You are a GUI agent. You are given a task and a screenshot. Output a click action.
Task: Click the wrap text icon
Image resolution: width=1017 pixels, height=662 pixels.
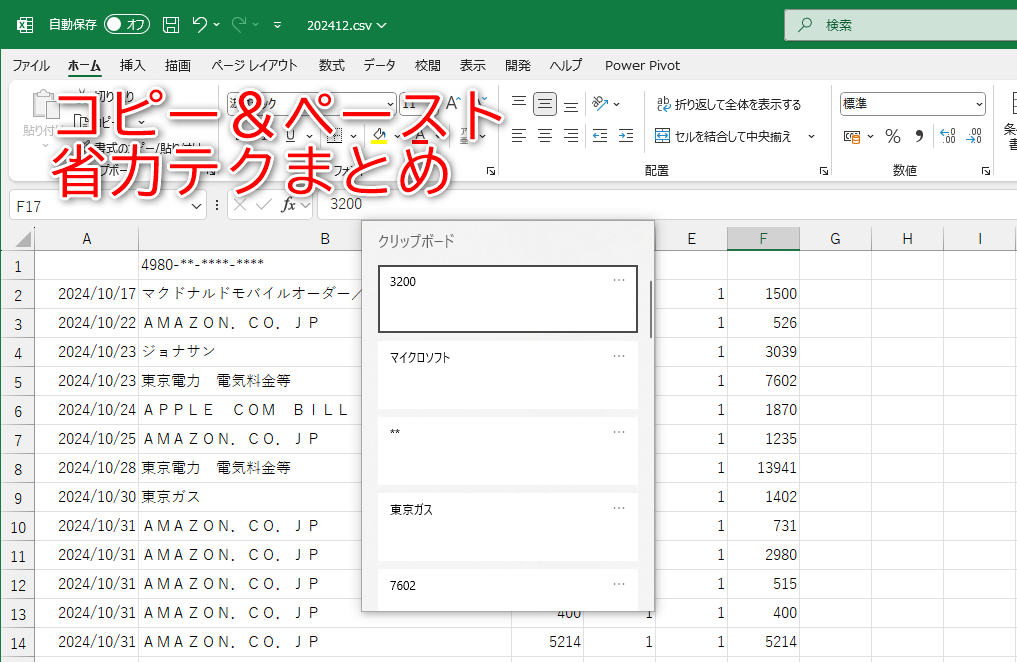pyautogui.click(x=664, y=103)
